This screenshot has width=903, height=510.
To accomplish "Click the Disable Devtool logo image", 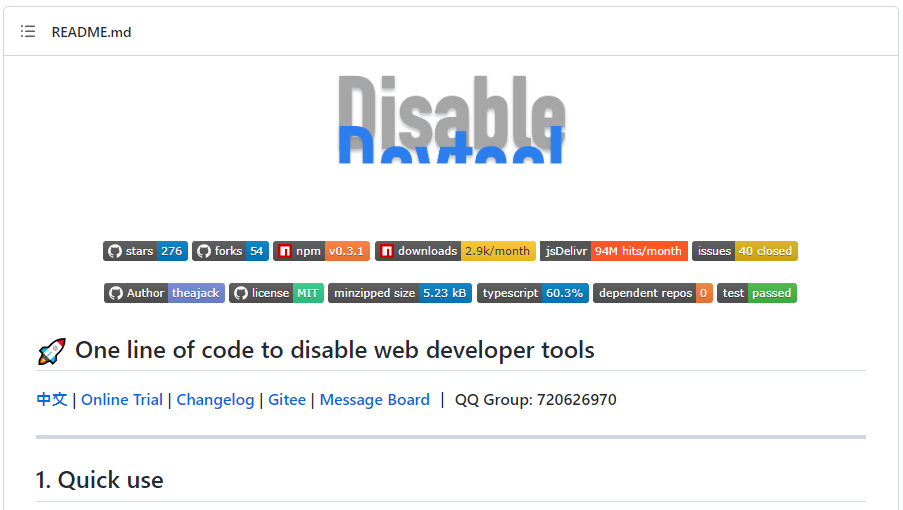I will [452, 120].
